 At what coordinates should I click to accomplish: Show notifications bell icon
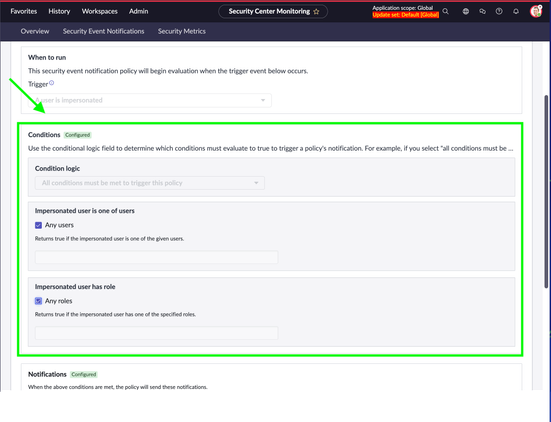[x=516, y=11]
